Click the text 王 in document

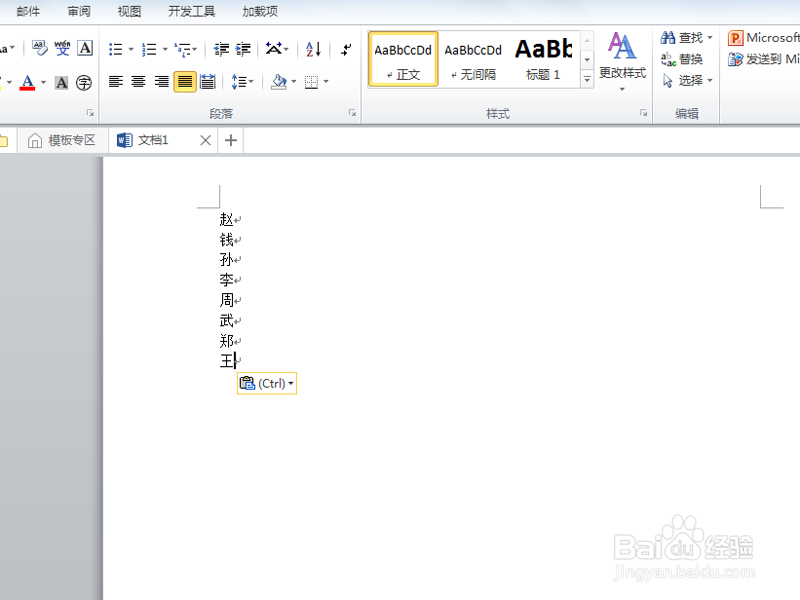click(226, 361)
